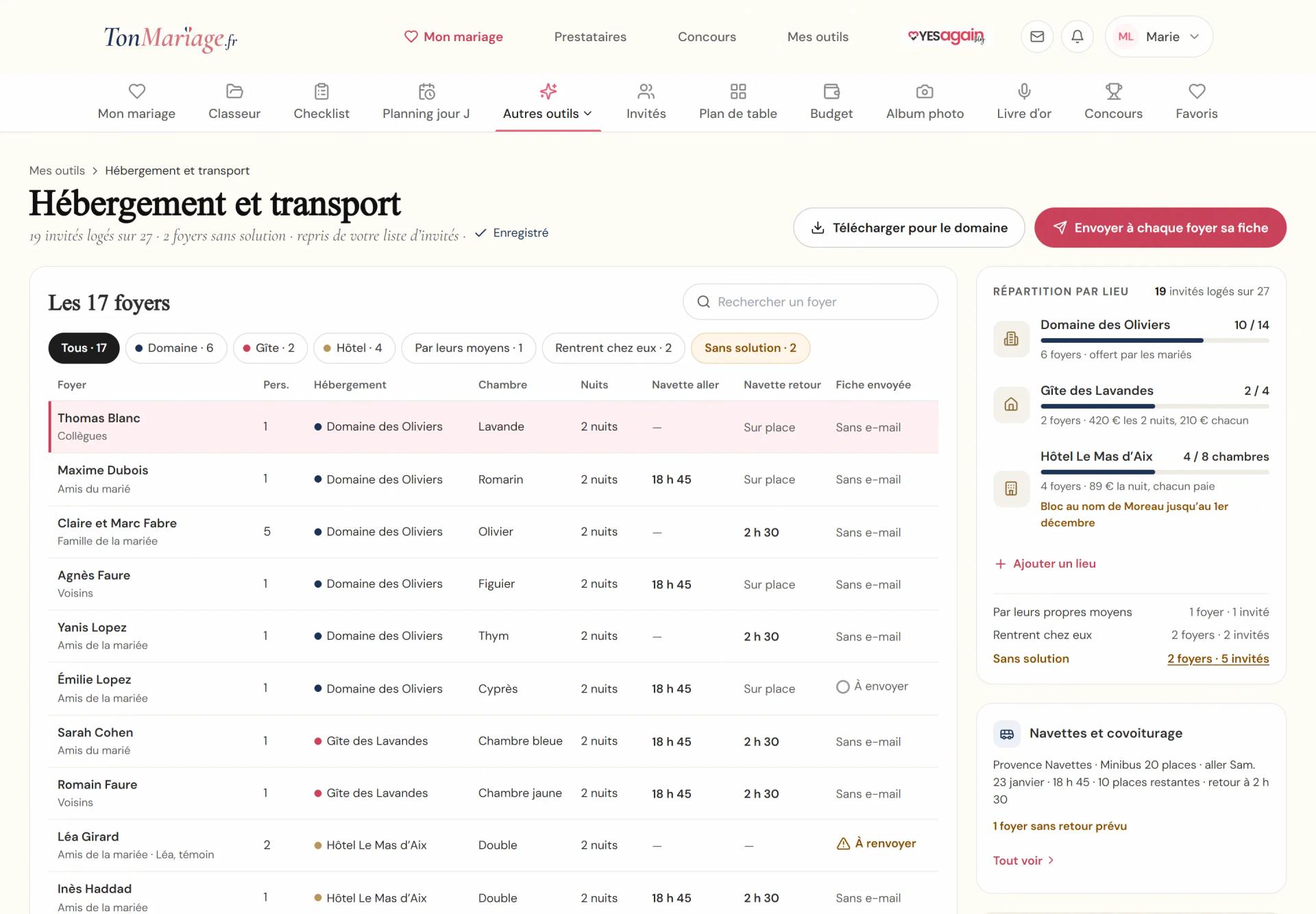Viewport: 1316px width, 914px height.
Task: Filter foyers by Gîte · 2
Action: coord(270,348)
